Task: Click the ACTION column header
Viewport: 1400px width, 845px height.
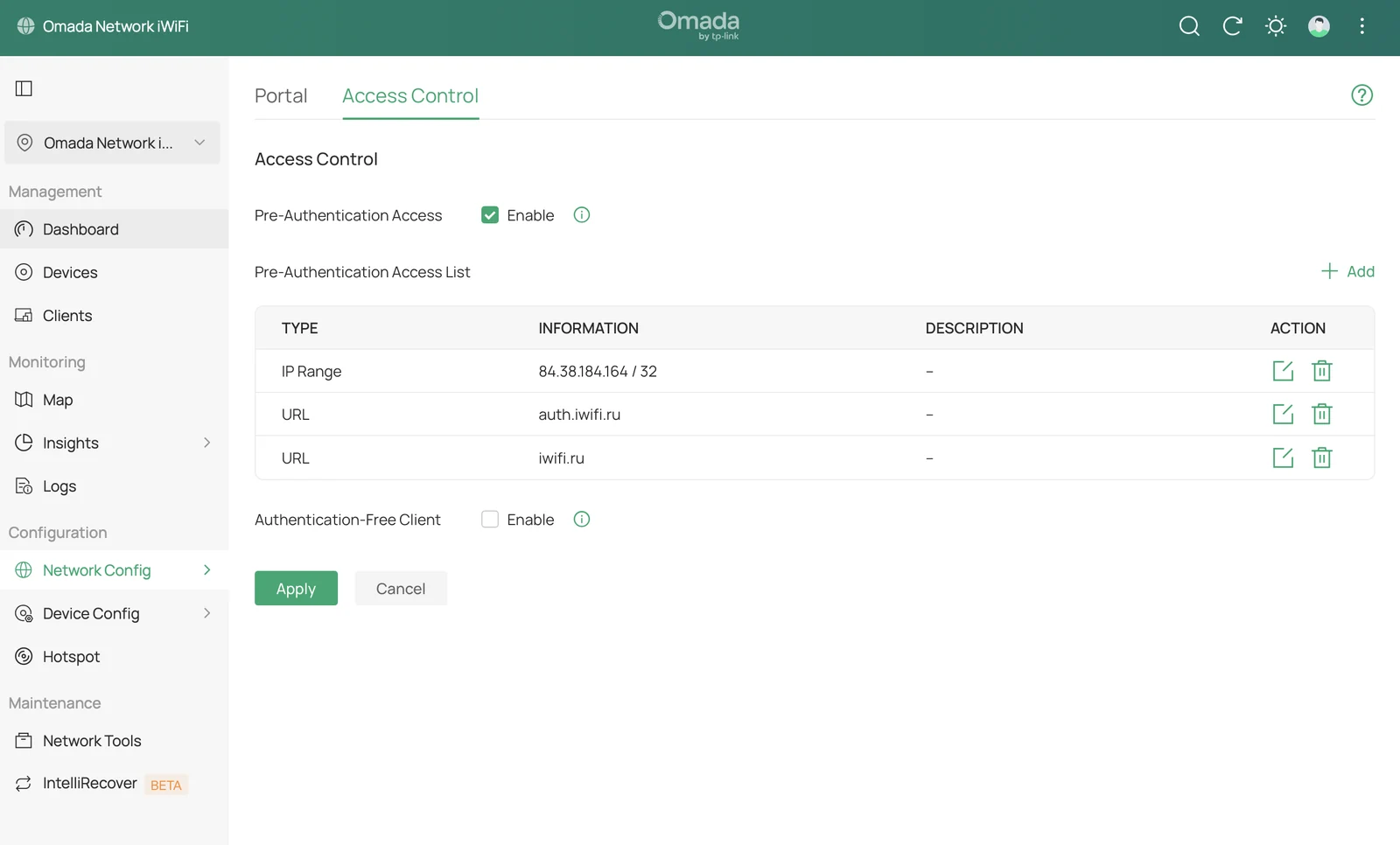Action: coord(1298,328)
